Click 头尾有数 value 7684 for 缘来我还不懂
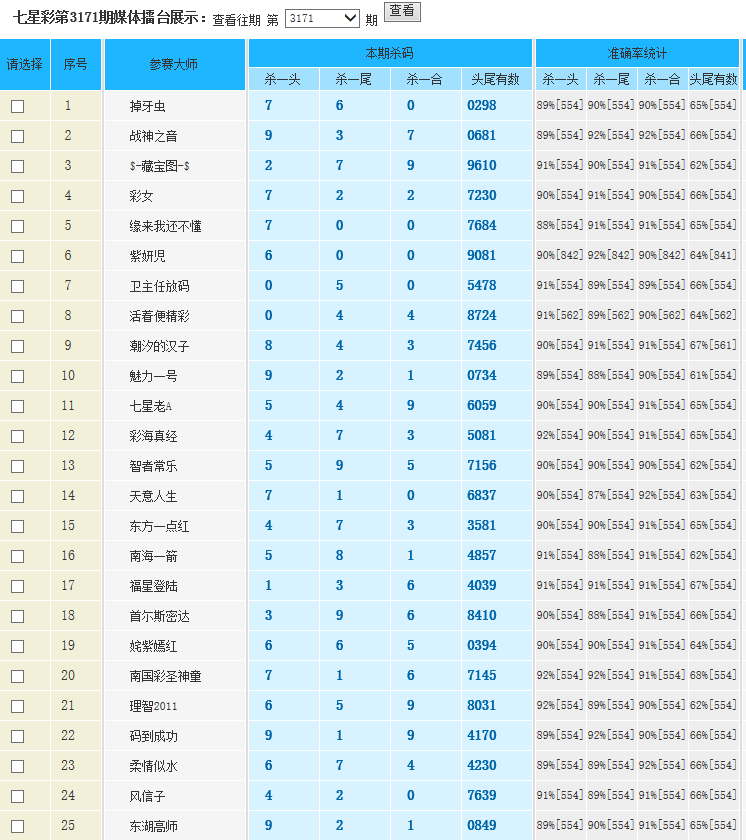The height and width of the screenshot is (840, 746). (x=481, y=226)
